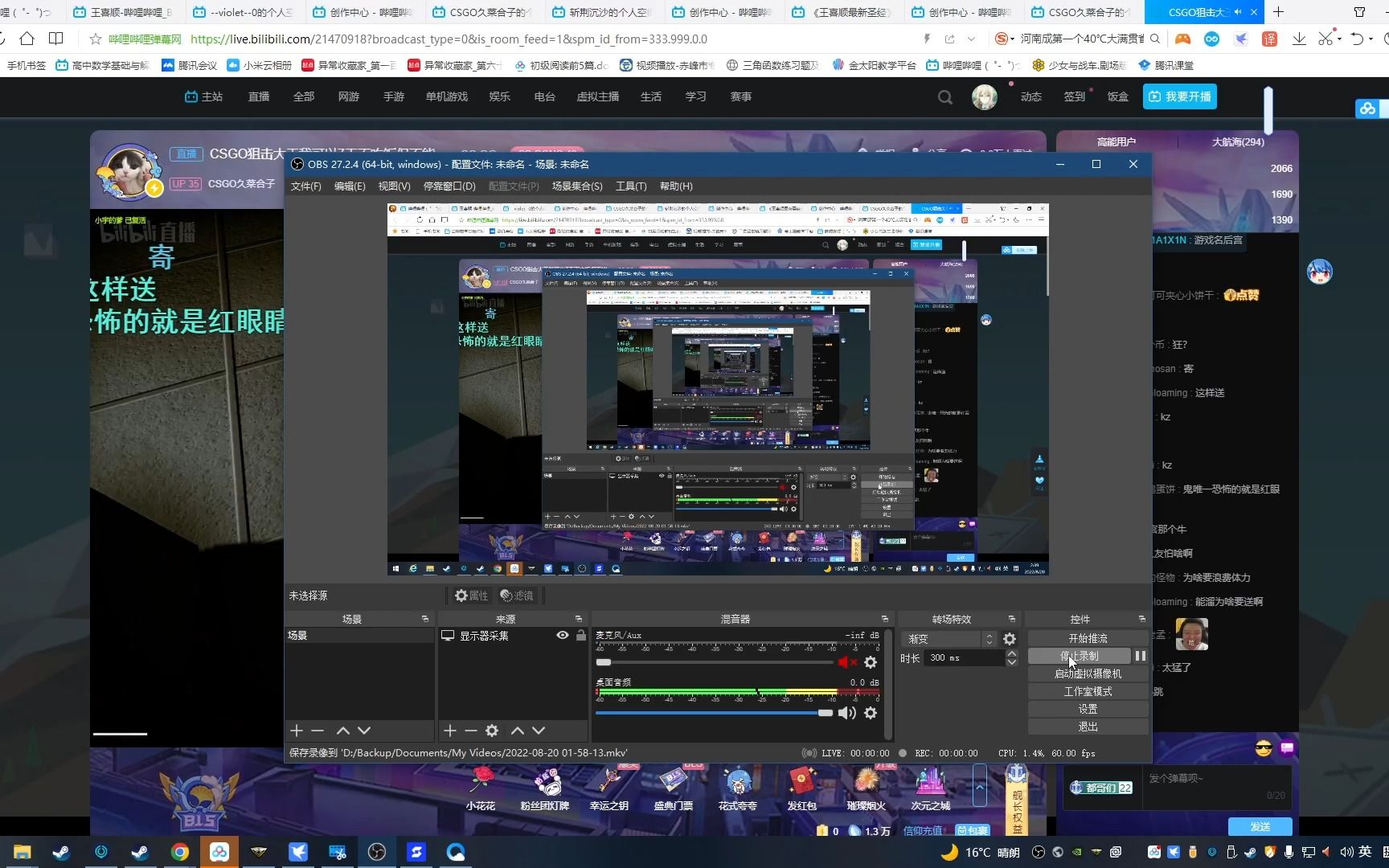Open 桌面音频 audio settings gear
Image resolution: width=1389 pixels, height=868 pixels.
pos(871,713)
